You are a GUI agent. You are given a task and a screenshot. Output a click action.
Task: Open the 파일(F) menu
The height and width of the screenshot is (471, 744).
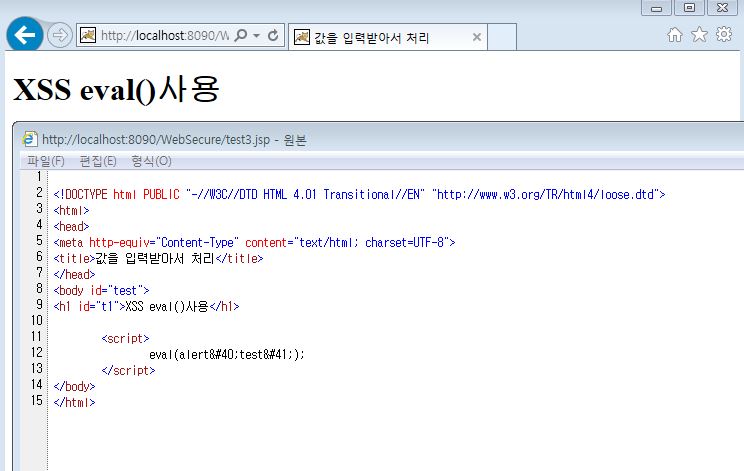pos(46,161)
